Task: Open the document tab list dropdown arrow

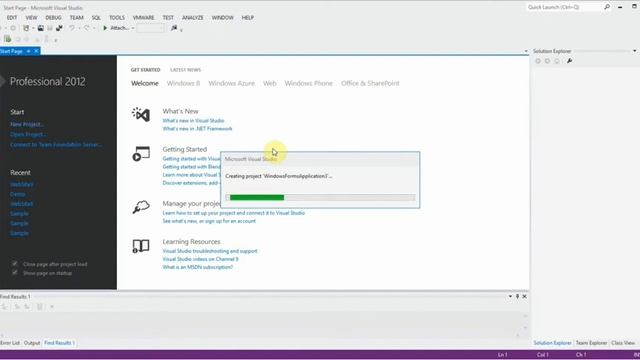Action: pos(526,51)
